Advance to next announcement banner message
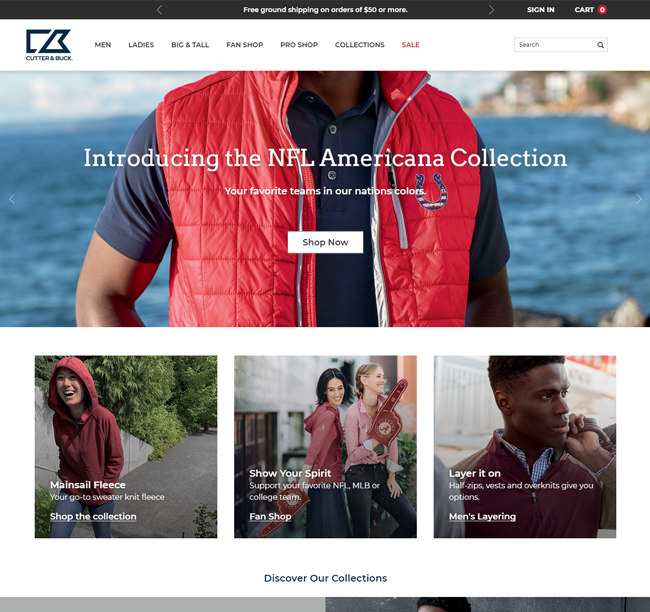Image resolution: width=650 pixels, height=612 pixels. click(491, 10)
